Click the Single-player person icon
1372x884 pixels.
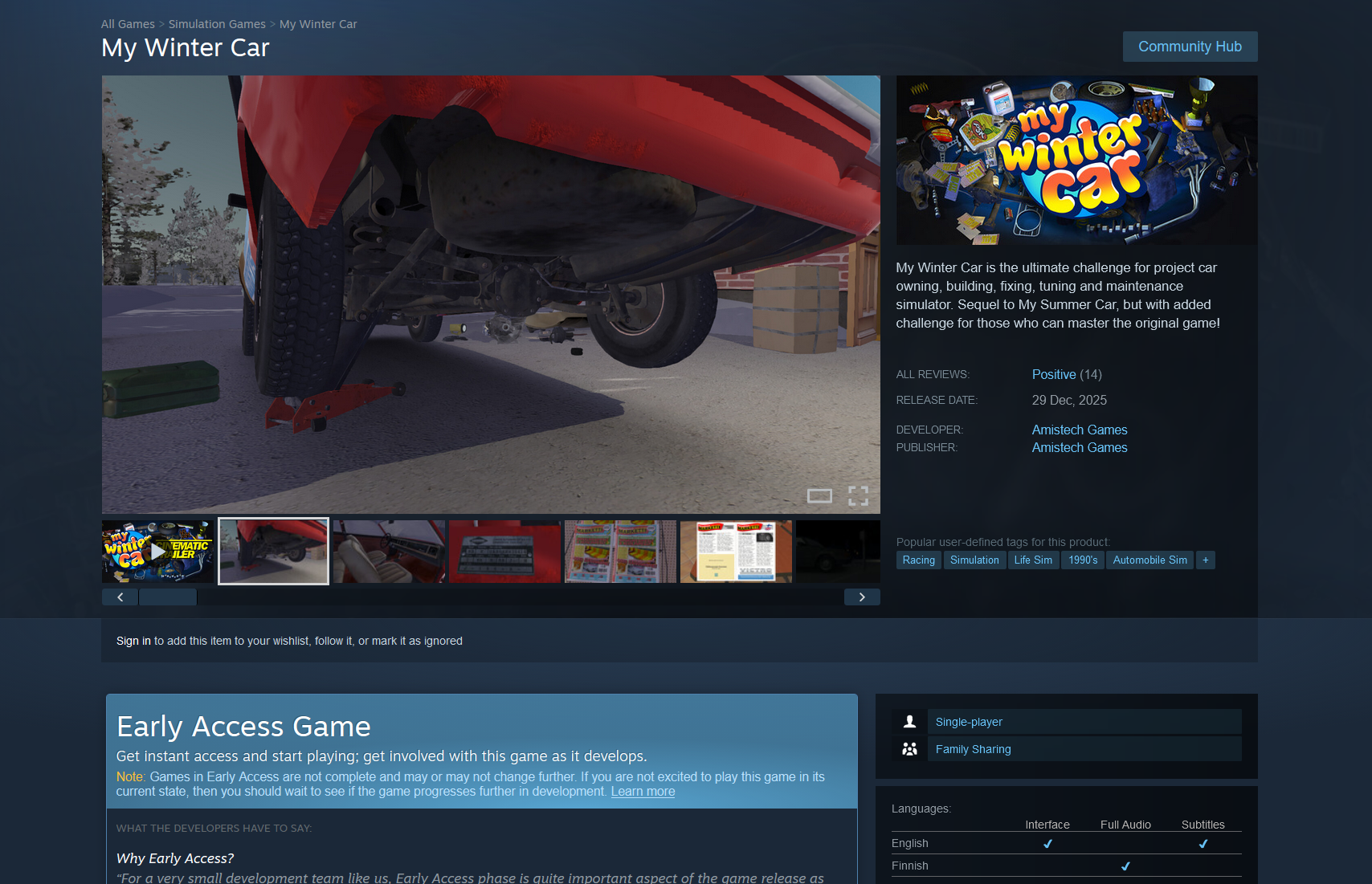909,722
